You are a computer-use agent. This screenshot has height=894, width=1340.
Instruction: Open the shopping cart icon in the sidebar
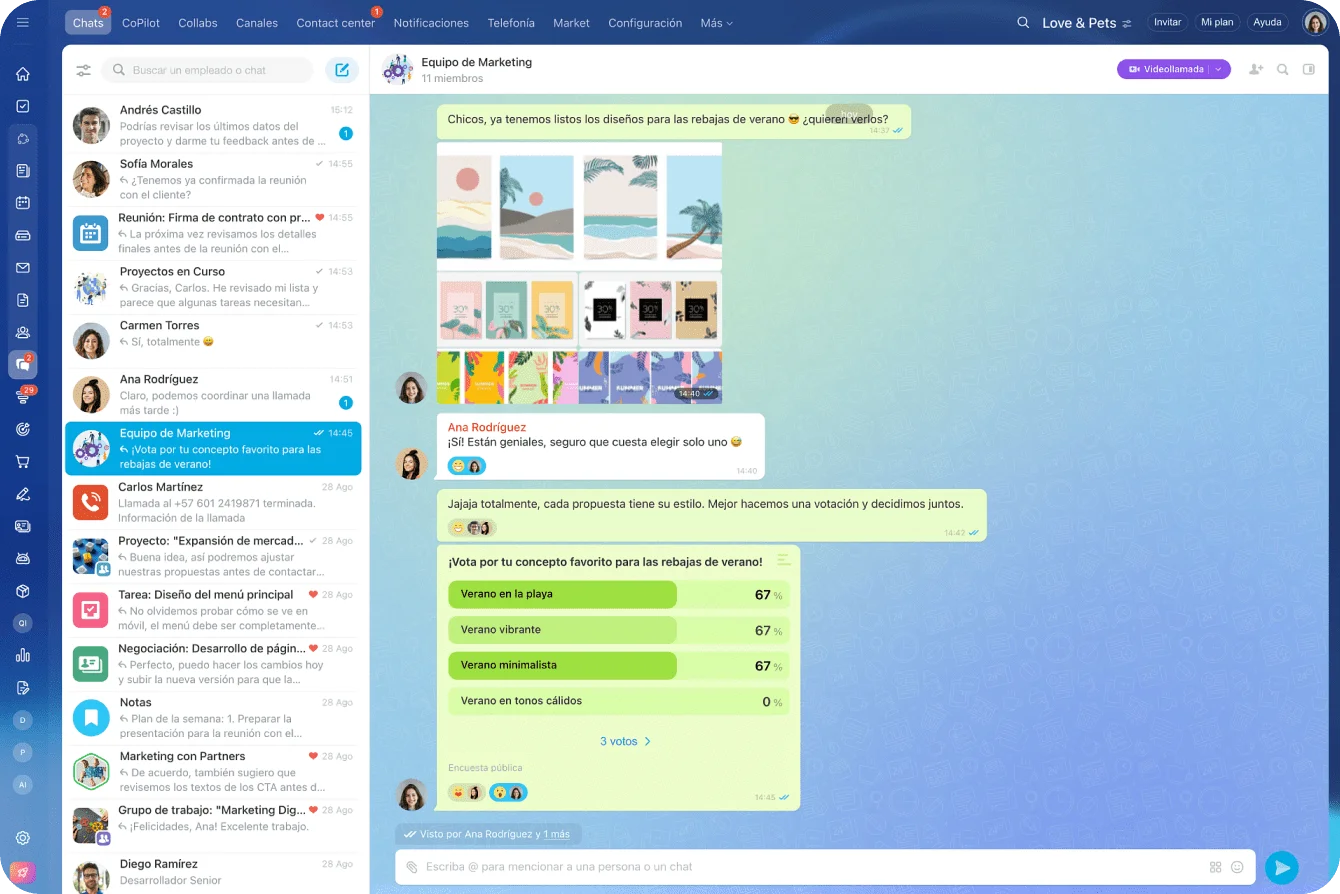pos(22,461)
